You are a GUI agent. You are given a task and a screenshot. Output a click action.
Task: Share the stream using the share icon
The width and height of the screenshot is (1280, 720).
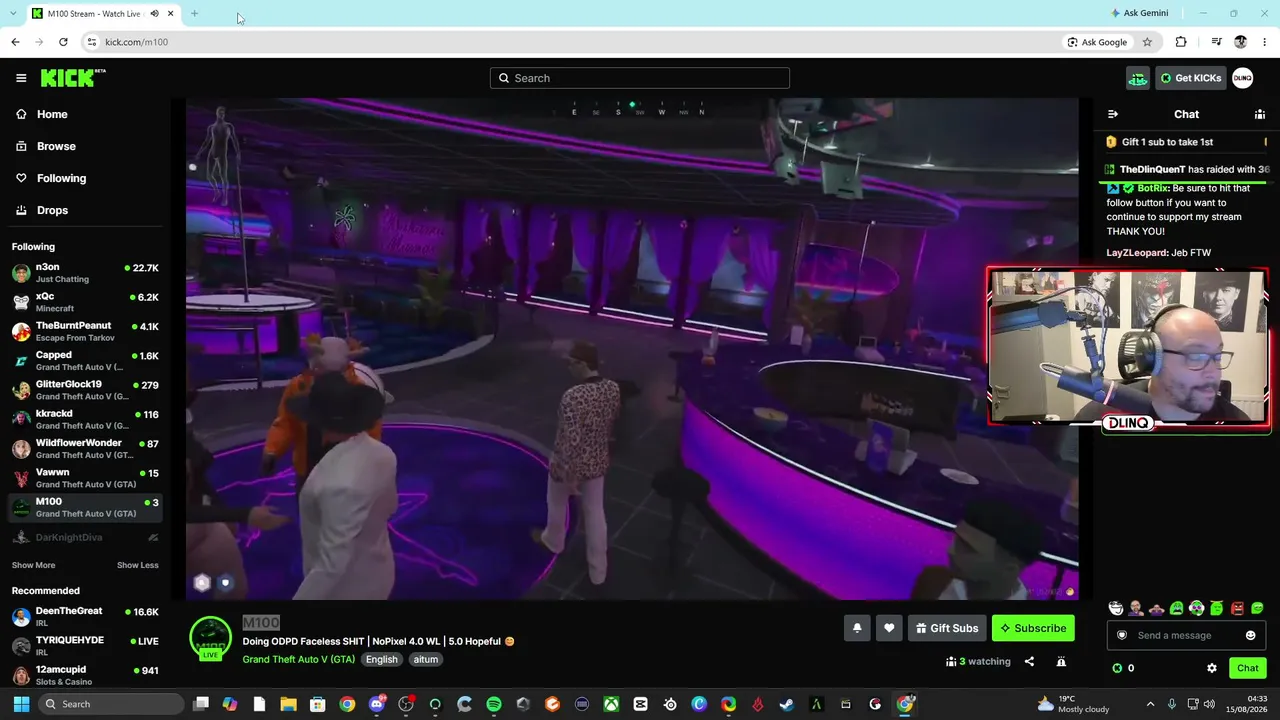[x=1029, y=661]
